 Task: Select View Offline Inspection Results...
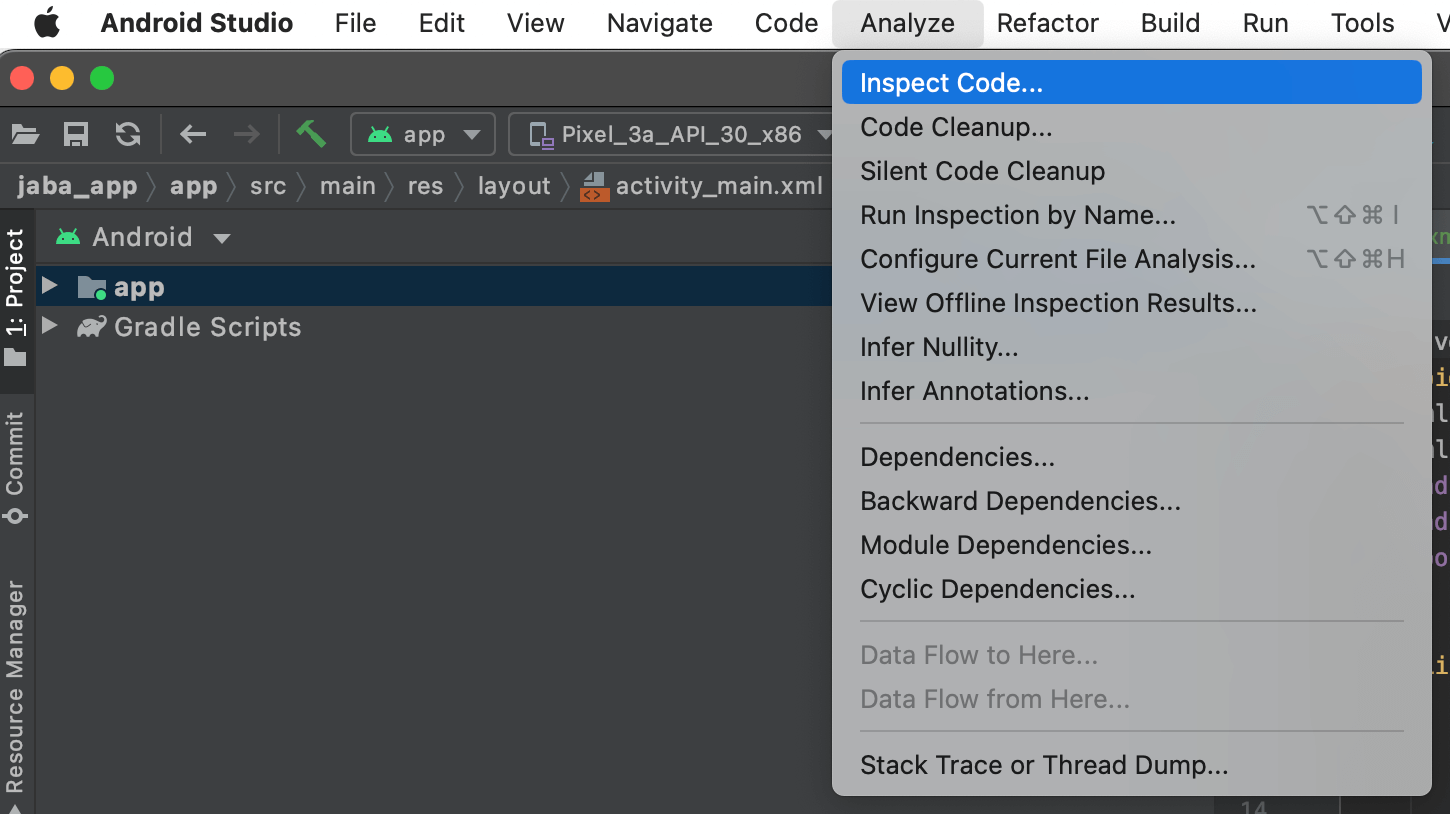tap(1132, 303)
